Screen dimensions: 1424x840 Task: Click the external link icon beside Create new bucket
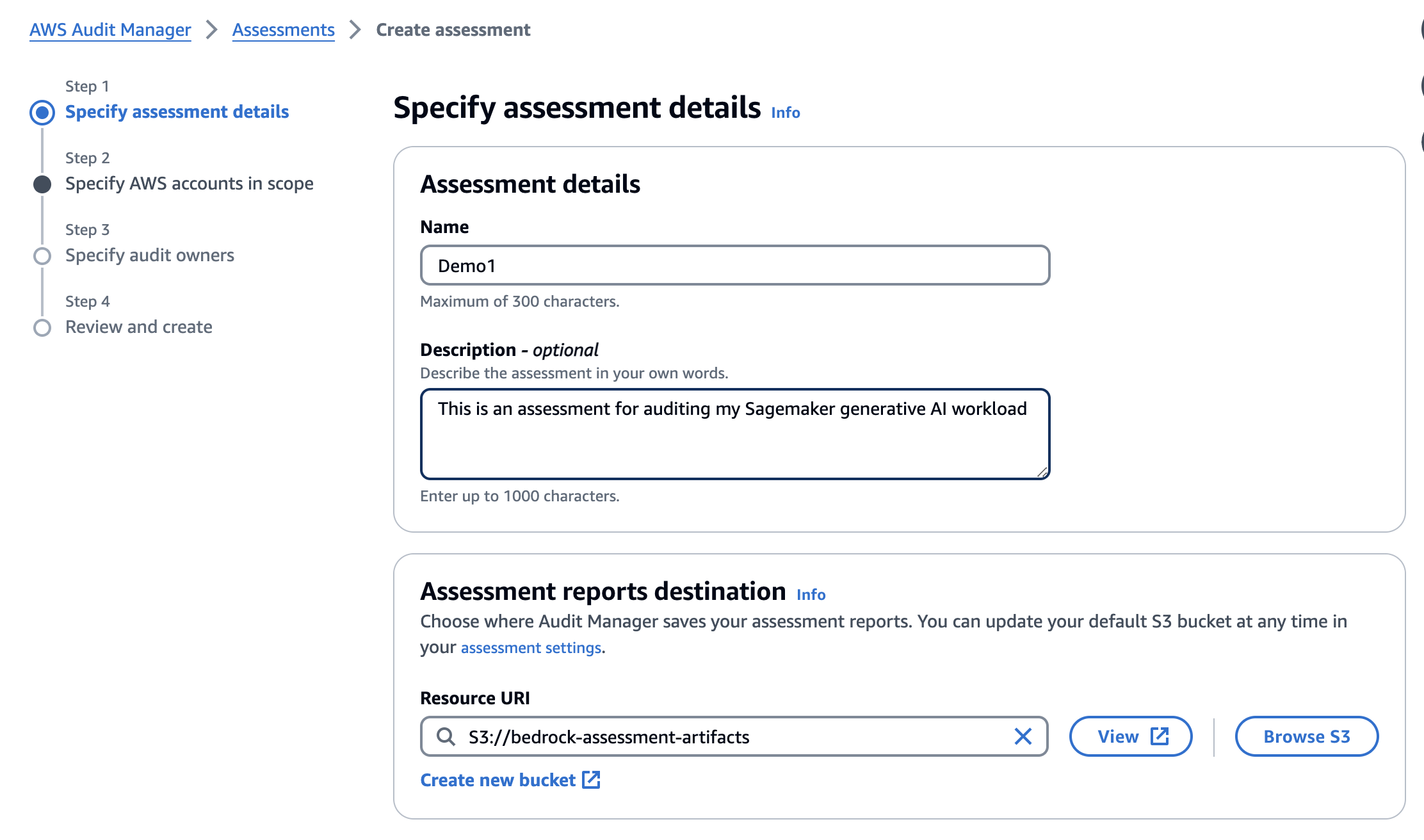[591, 780]
